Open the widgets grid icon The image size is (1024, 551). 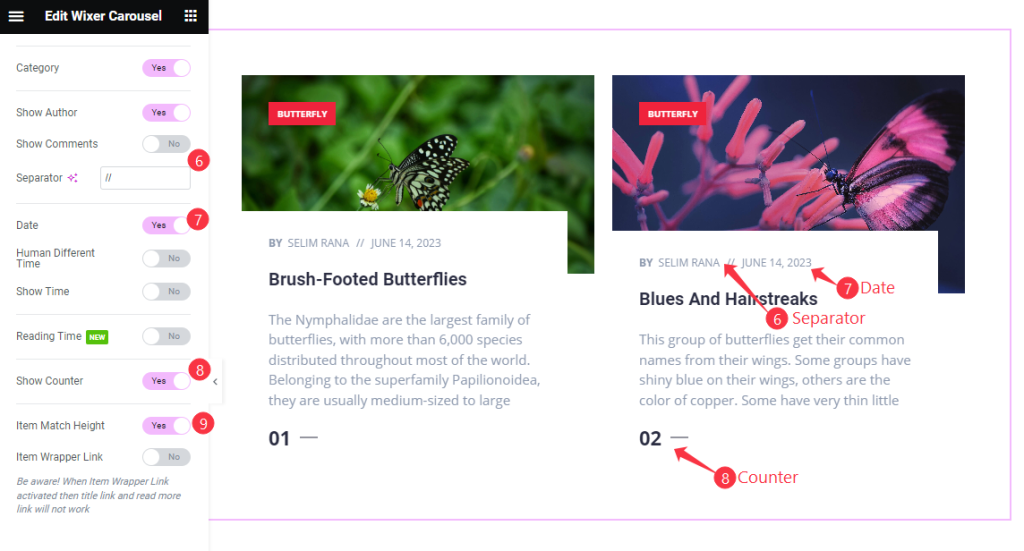[190, 16]
